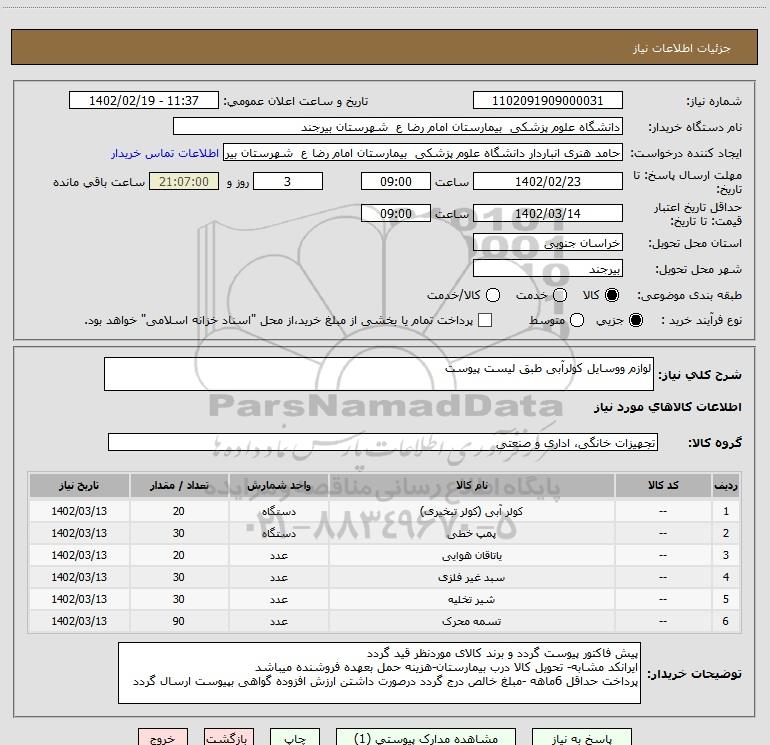Screen dimensions: 770x745
Task: Click the unit دستگاه for پمپ خطی
Action: coord(278,533)
